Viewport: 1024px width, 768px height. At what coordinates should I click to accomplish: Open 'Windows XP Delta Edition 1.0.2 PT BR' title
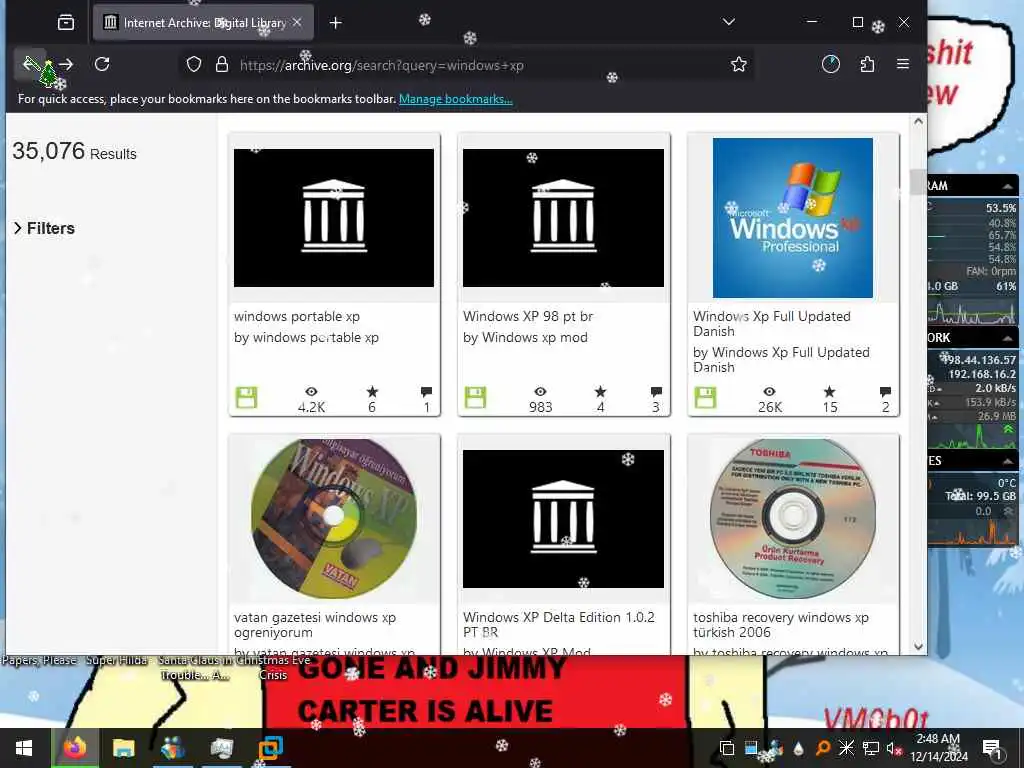(558, 624)
